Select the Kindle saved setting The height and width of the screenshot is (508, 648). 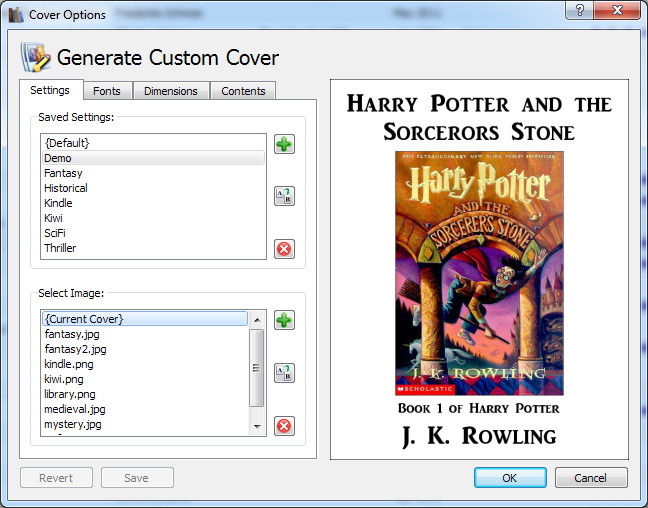point(153,203)
